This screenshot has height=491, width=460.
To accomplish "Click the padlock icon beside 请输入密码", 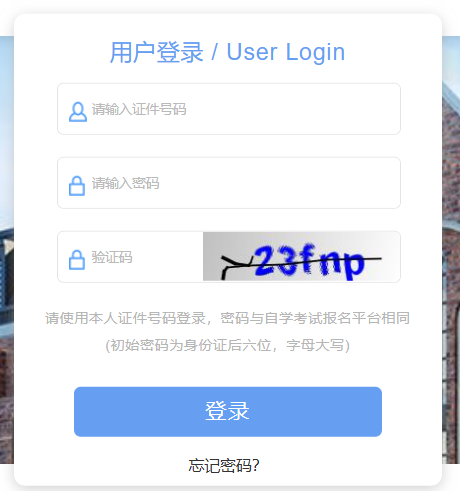I will click(x=77, y=186).
